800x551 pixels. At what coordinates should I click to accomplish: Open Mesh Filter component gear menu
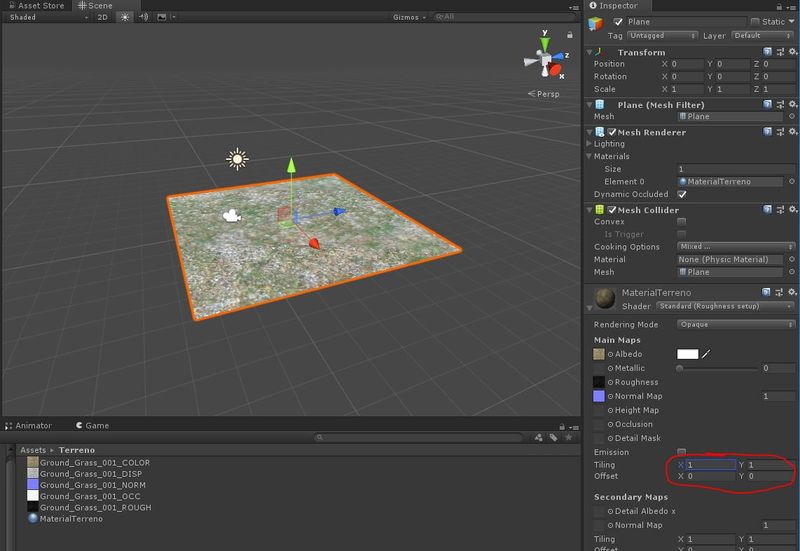click(x=792, y=104)
